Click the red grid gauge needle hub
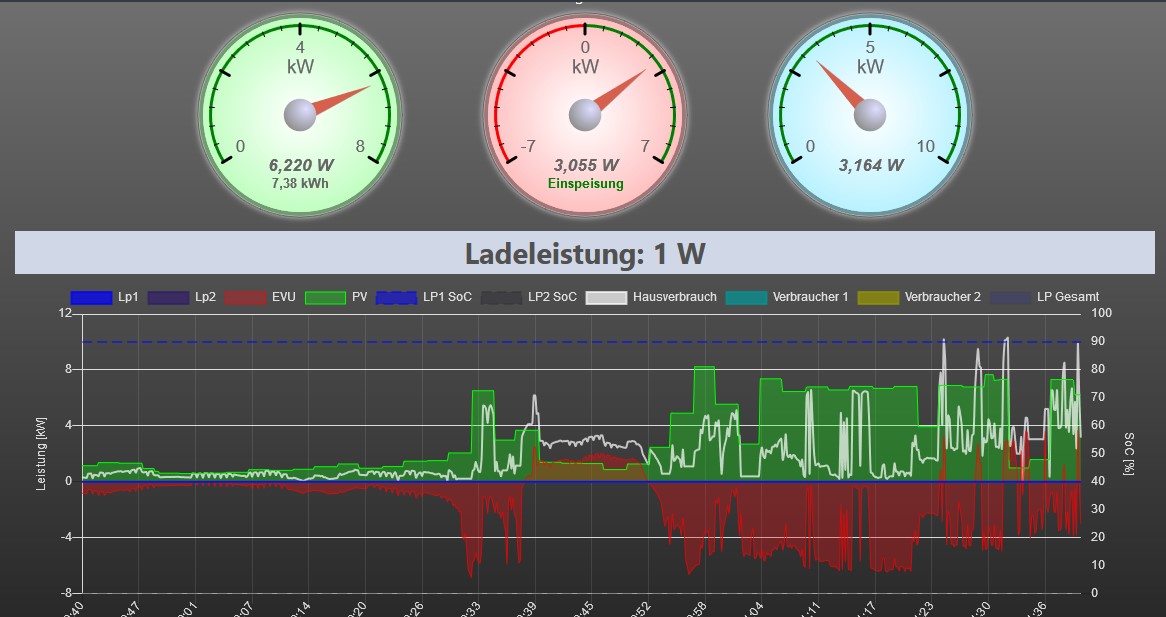Screen dimensions: 1166x617 tap(584, 115)
